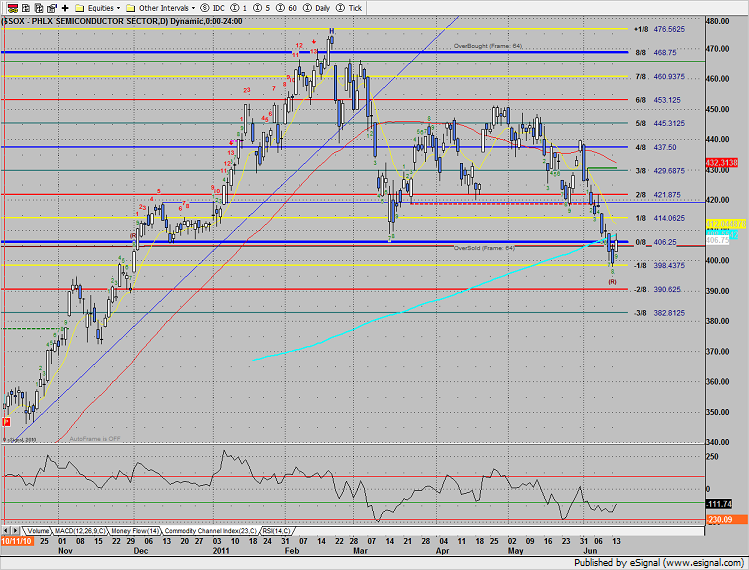The height and width of the screenshot is (570, 749).
Task: Click the 2/8 421.875 level label
Action: pos(658,195)
